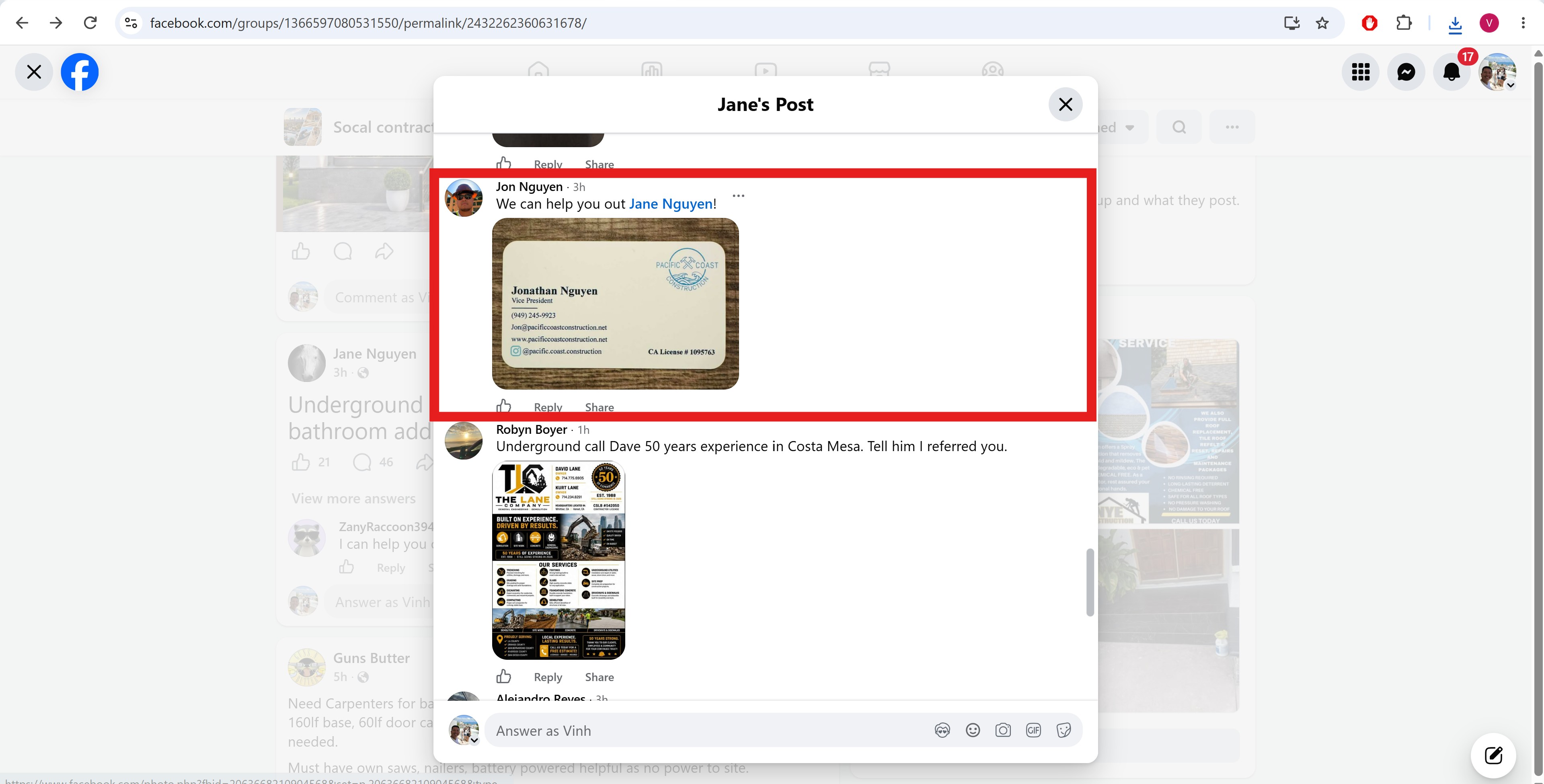
Task: Reply to Robyn Boyer's comment
Action: (548, 677)
